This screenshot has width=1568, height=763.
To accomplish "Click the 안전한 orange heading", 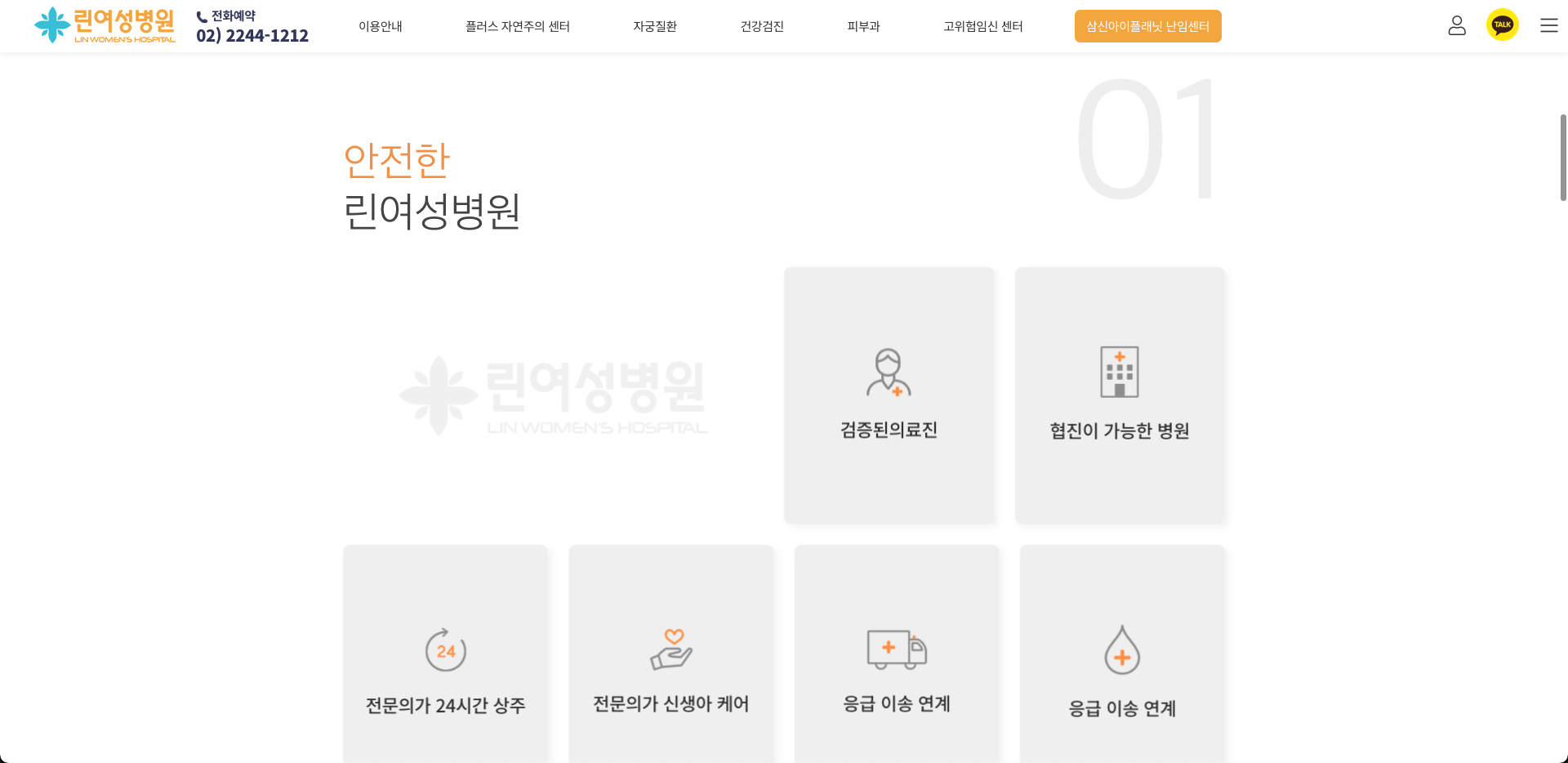I will pyautogui.click(x=397, y=160).
